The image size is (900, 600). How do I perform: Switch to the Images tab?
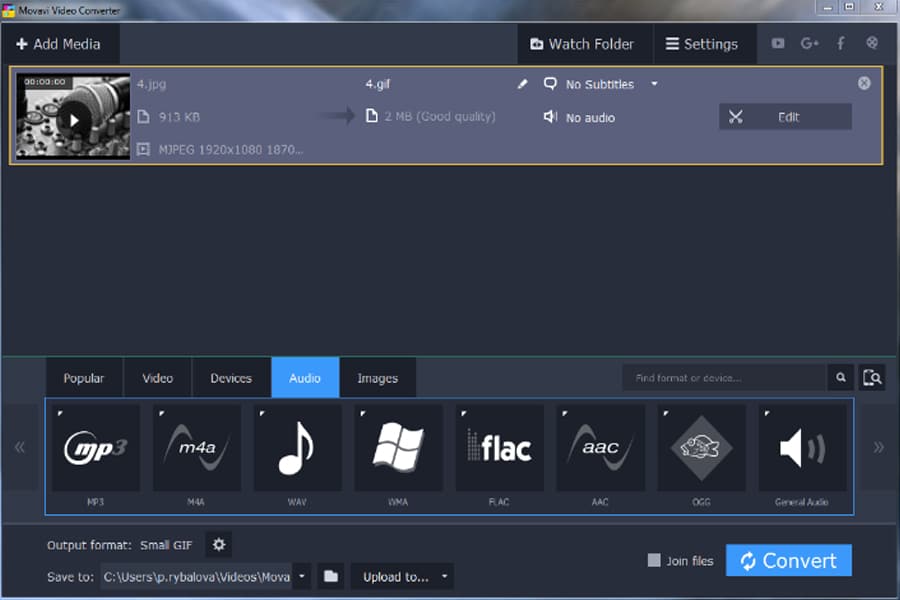377,378
